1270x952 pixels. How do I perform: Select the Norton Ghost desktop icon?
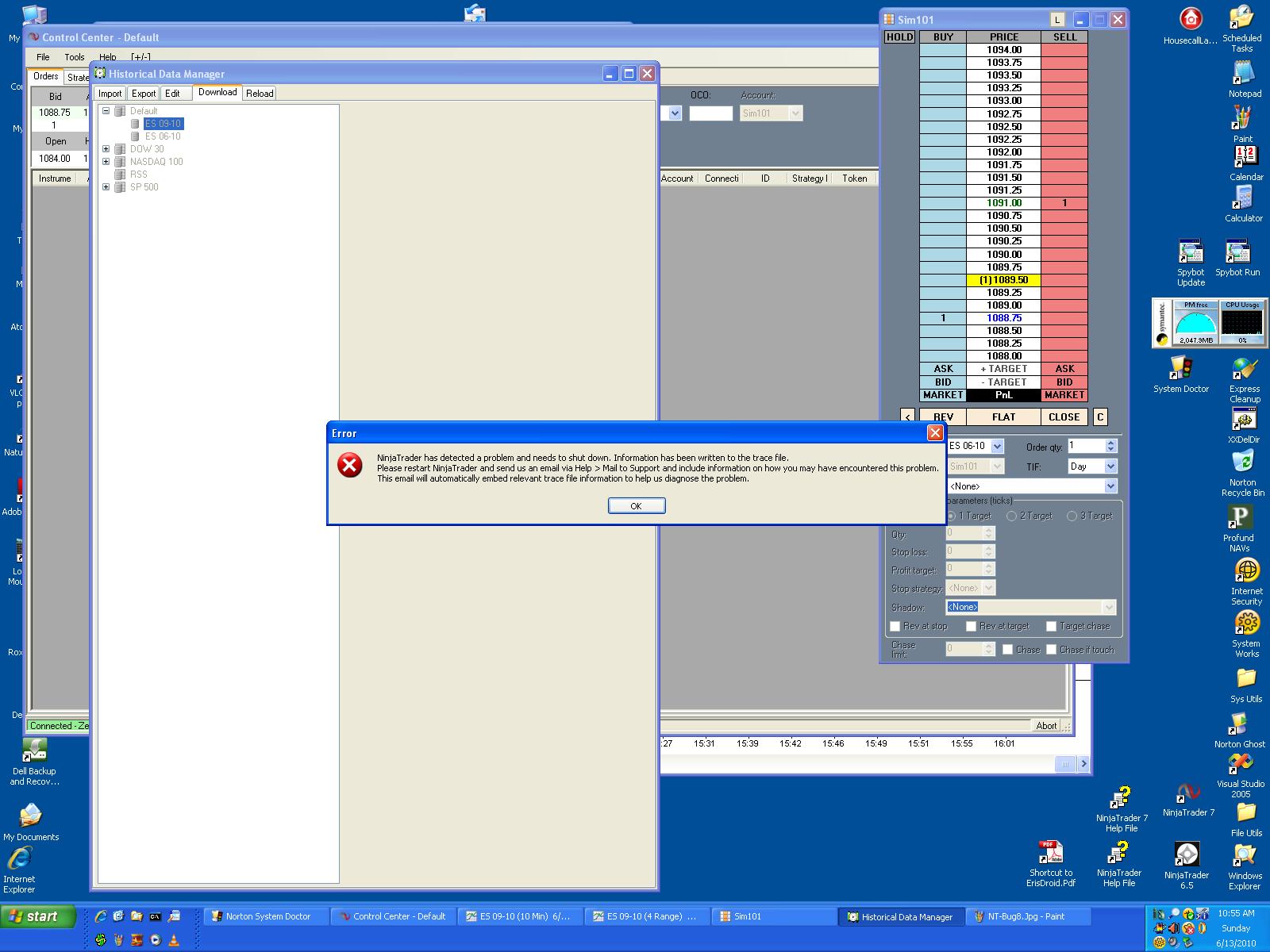click(1239, 731)
